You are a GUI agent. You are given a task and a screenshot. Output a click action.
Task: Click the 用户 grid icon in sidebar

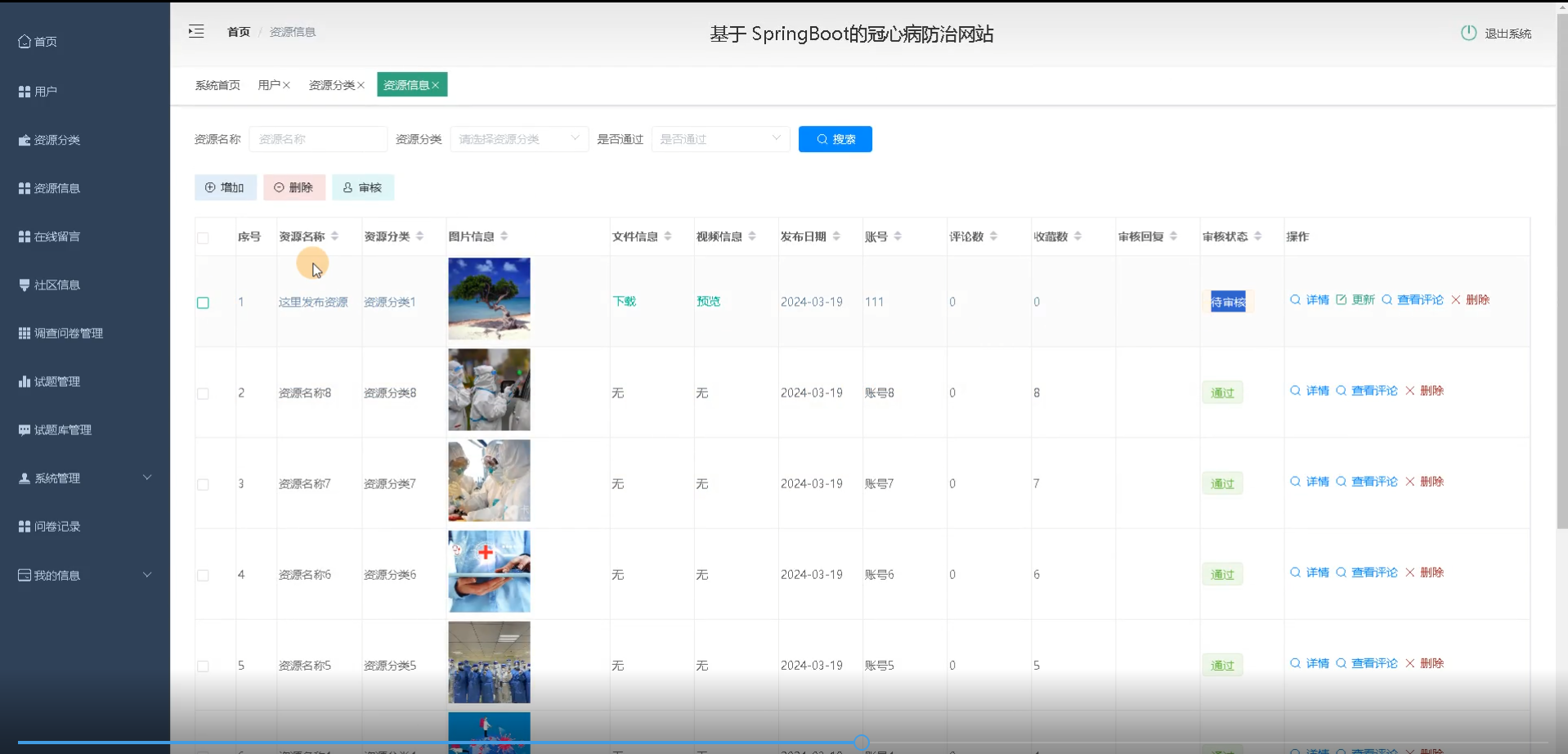click(x=25, y=92)
